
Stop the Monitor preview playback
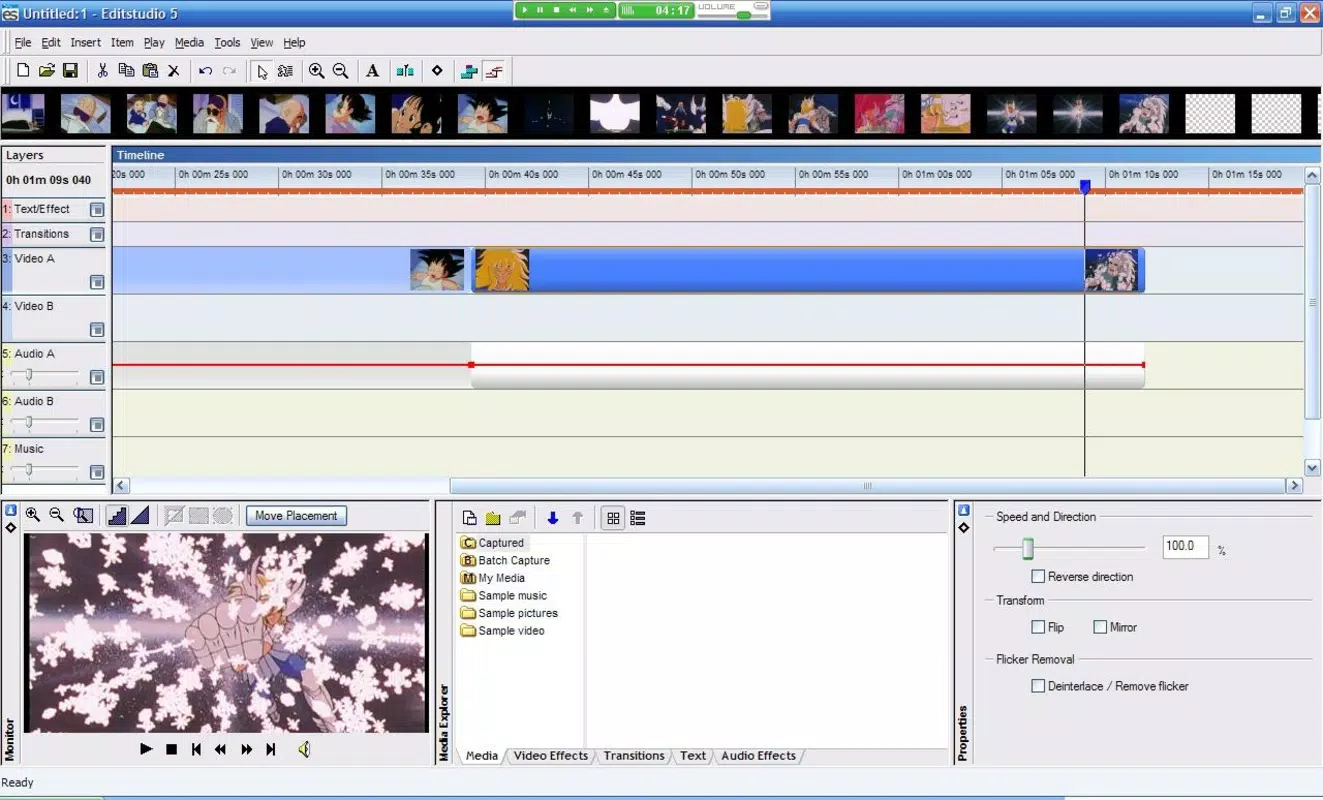171,749
